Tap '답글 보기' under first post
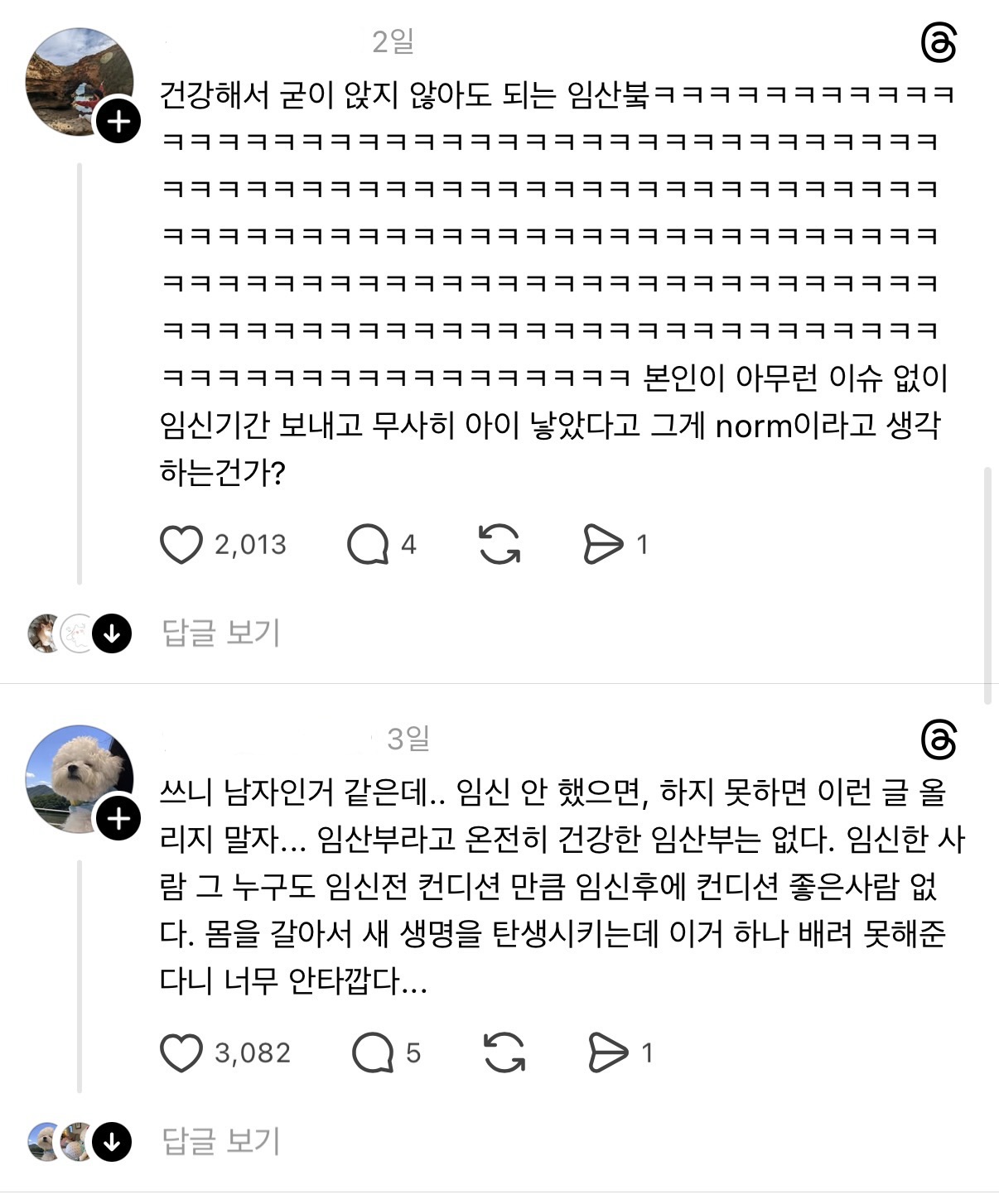 coord(221,633)
